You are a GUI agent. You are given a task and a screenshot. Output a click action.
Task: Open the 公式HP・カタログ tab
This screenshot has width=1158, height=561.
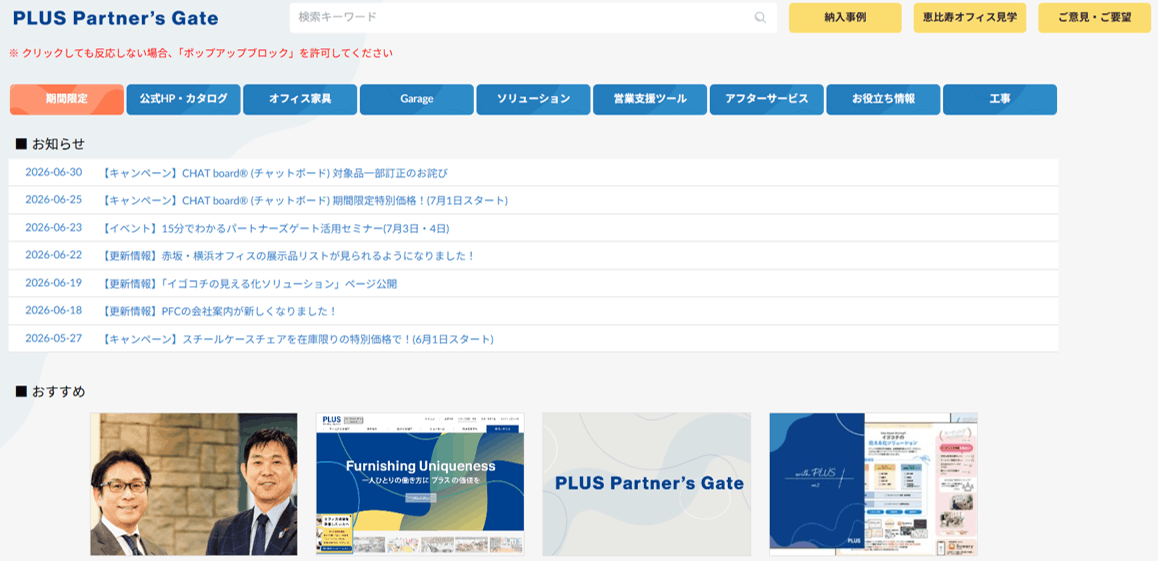pyautogui.click(x=183, y=100)
